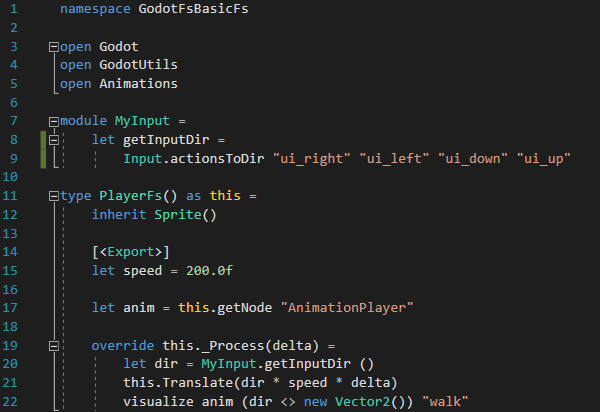Click the Export attribute
This screenshot has width=600, height=412.
coord(130,251)
